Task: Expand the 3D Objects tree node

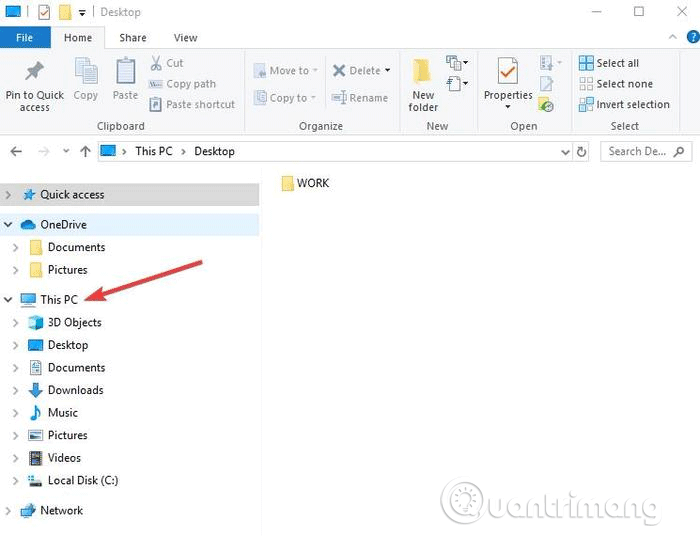Action: tap(16, 322)
